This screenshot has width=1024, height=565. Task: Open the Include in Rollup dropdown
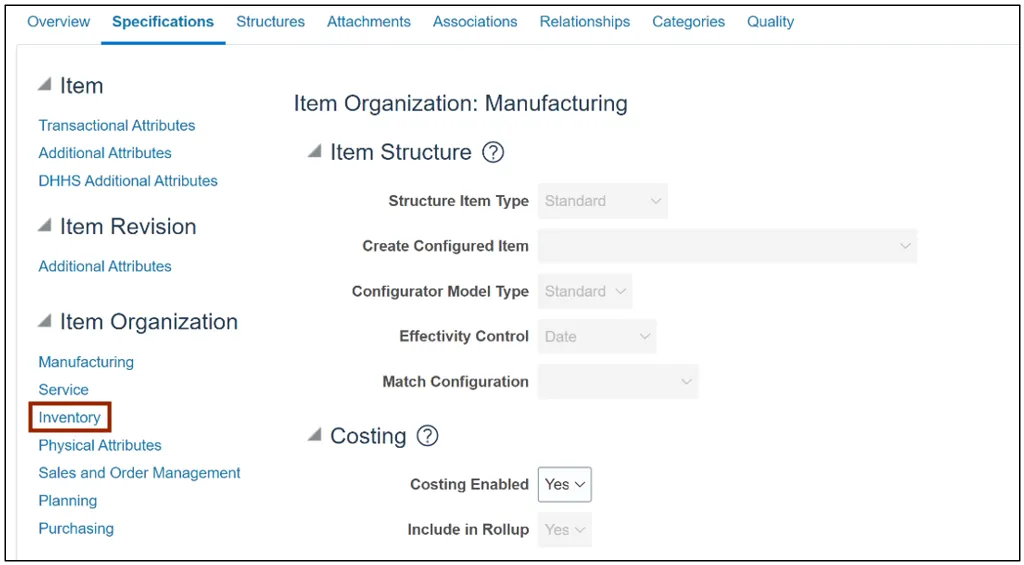(565, 530)
